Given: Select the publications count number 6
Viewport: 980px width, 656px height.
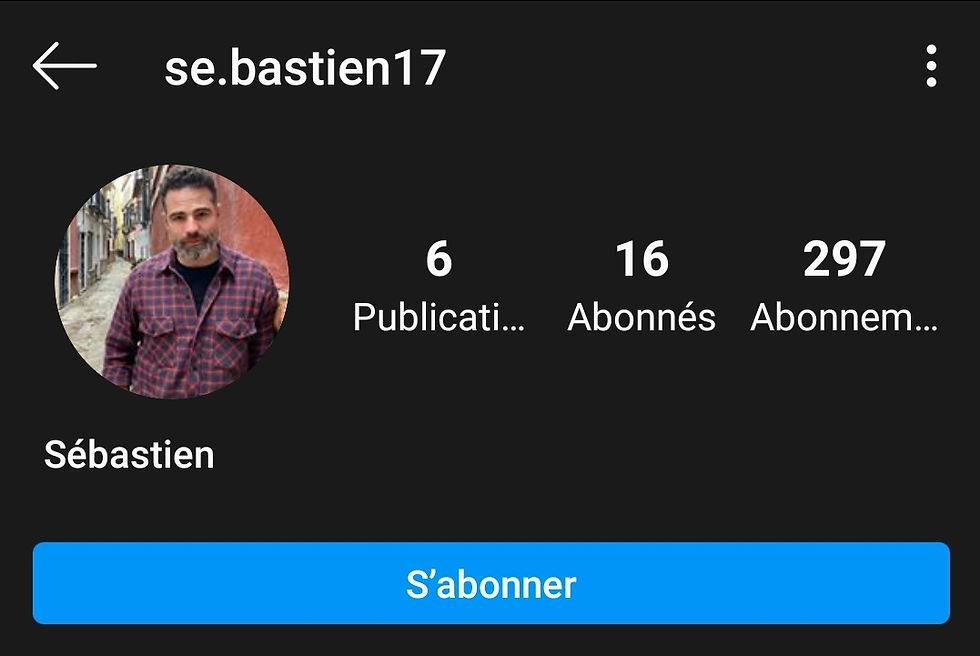Looking at the screenshot, I should click(x=439, y=259).
